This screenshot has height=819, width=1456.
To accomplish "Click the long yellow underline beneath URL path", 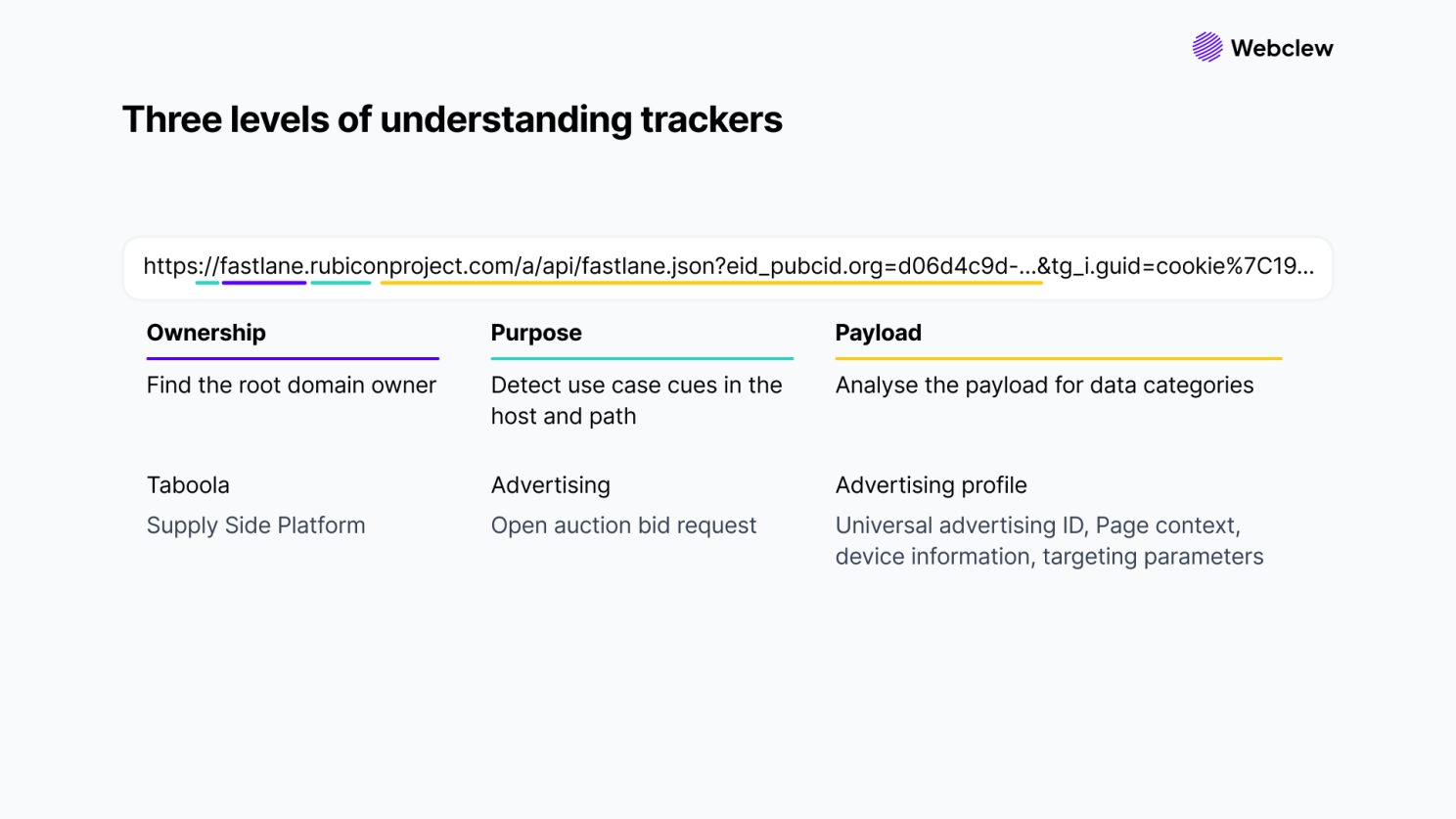I will (711, 283).
